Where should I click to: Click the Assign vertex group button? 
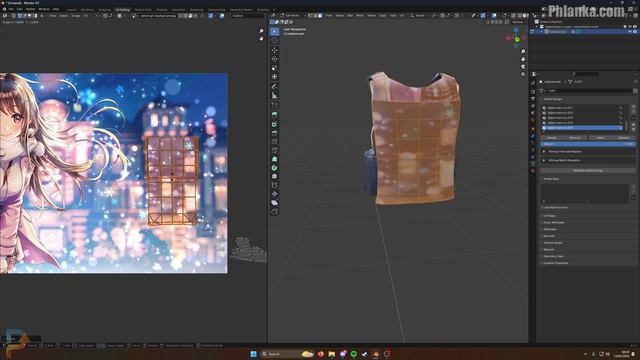551,138
